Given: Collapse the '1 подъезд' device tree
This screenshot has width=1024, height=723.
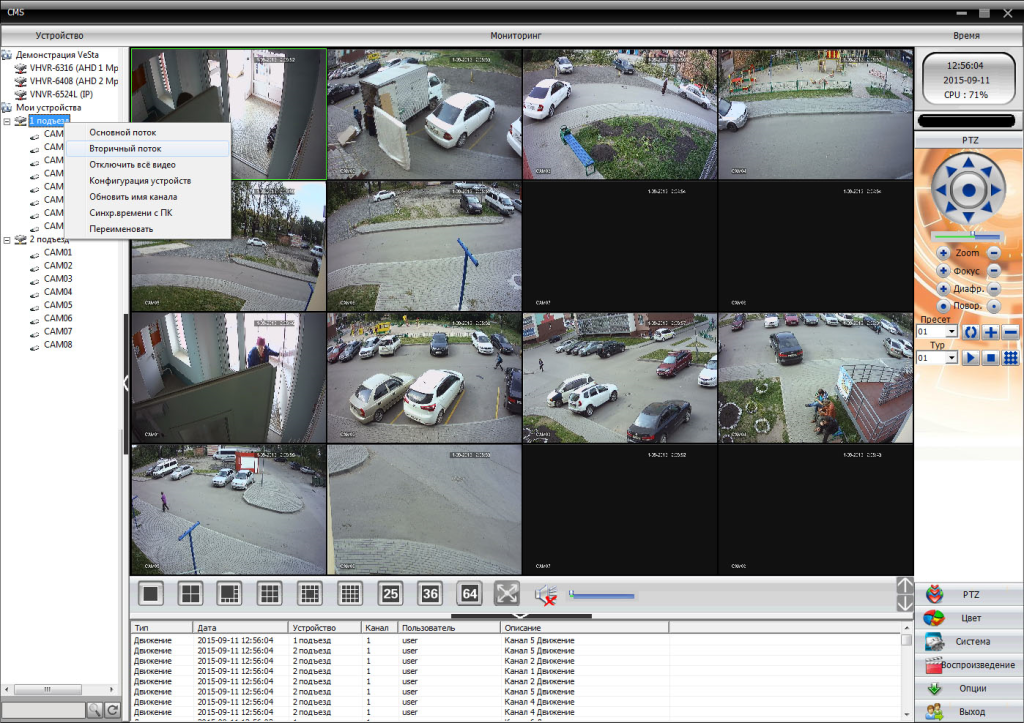Looking at the screenshot, I should 7,121.
